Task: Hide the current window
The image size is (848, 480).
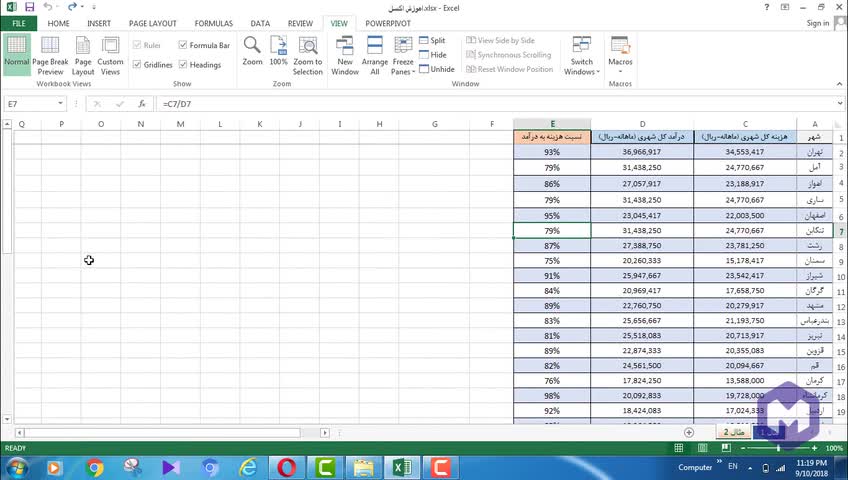Action: click(x=433, y=55)
